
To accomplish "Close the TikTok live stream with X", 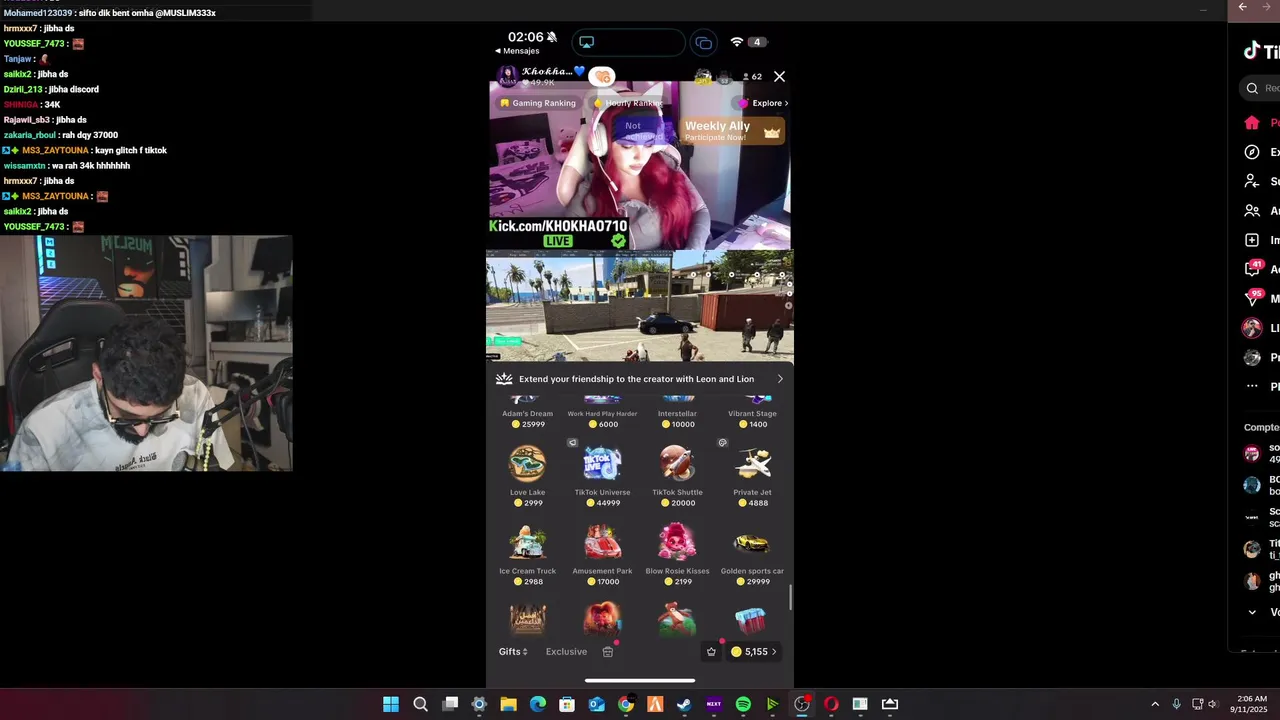I will [x=780, y=76].
